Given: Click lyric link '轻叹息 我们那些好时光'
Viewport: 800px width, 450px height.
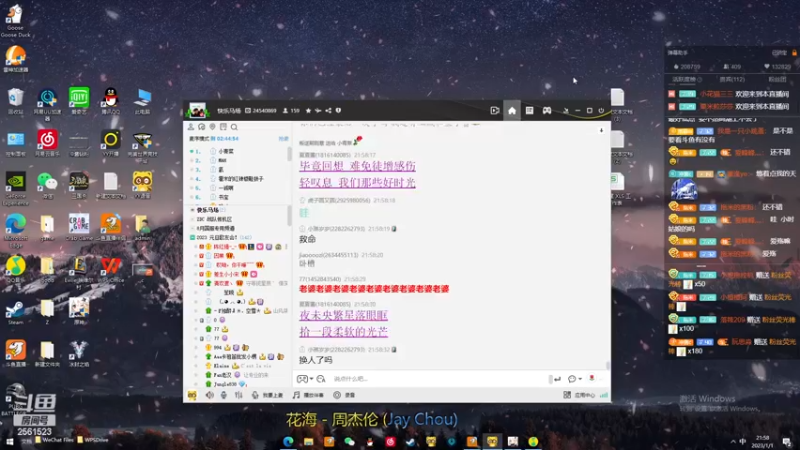Looking at the screenshot, I should click(357, 182).
